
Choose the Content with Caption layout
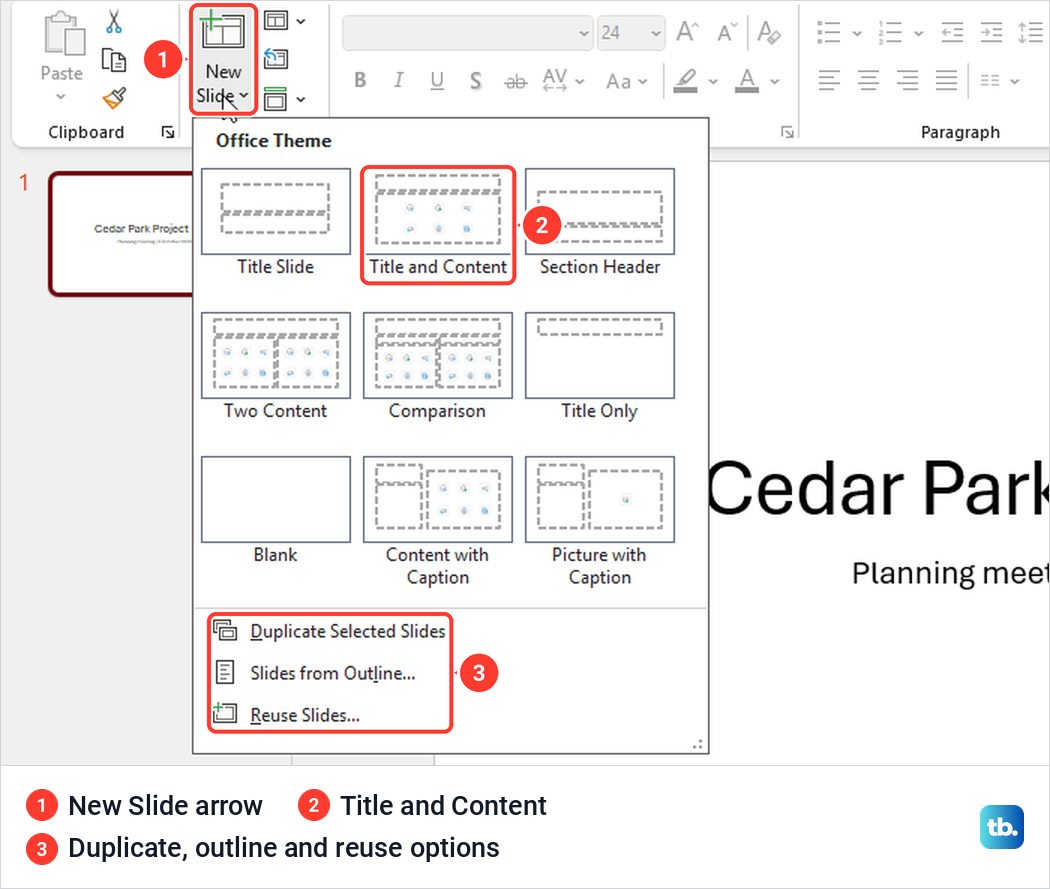pyautogui.click(x=438, y=522)
